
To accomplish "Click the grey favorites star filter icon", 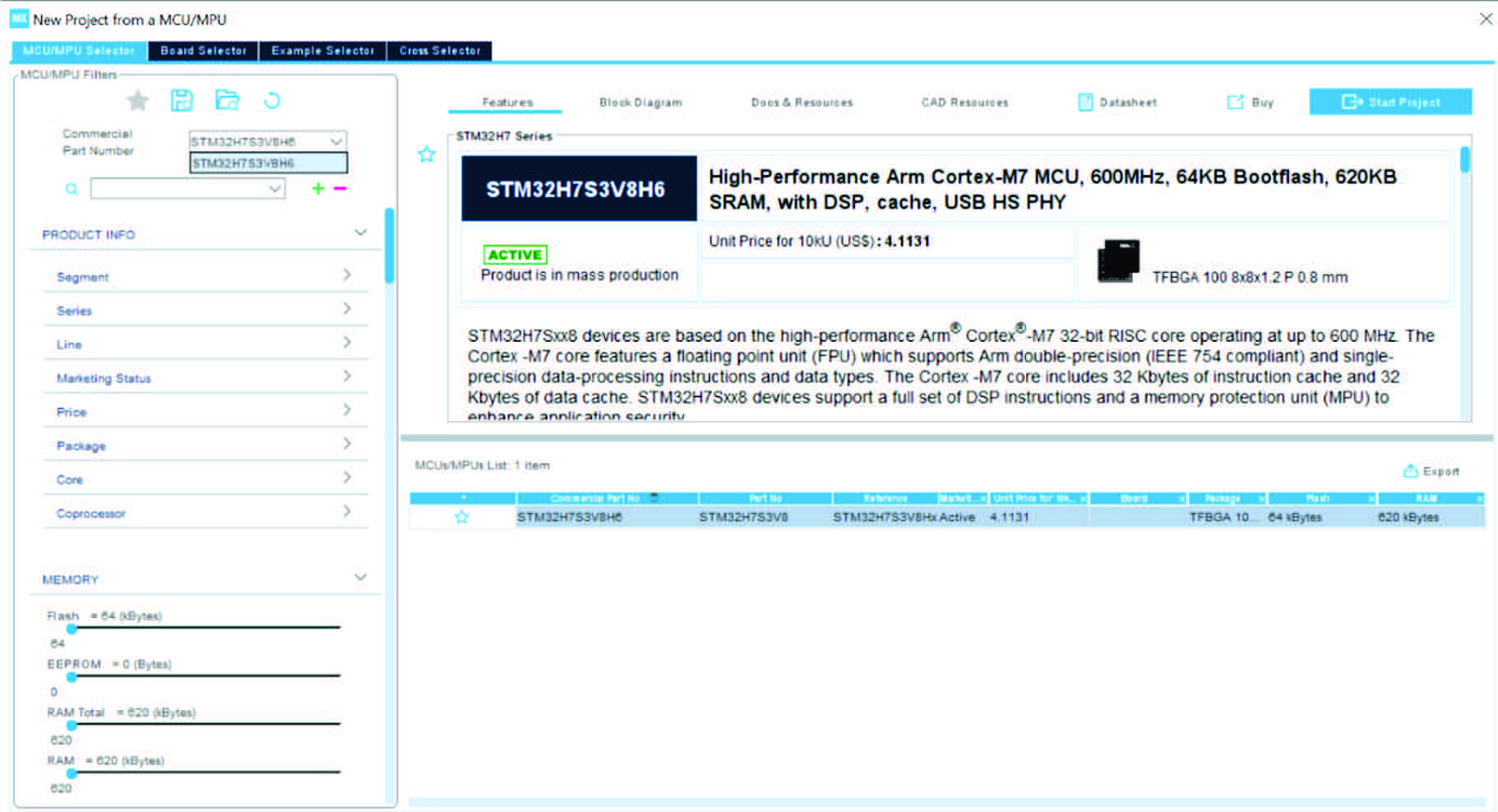I will tap(137, 100).
